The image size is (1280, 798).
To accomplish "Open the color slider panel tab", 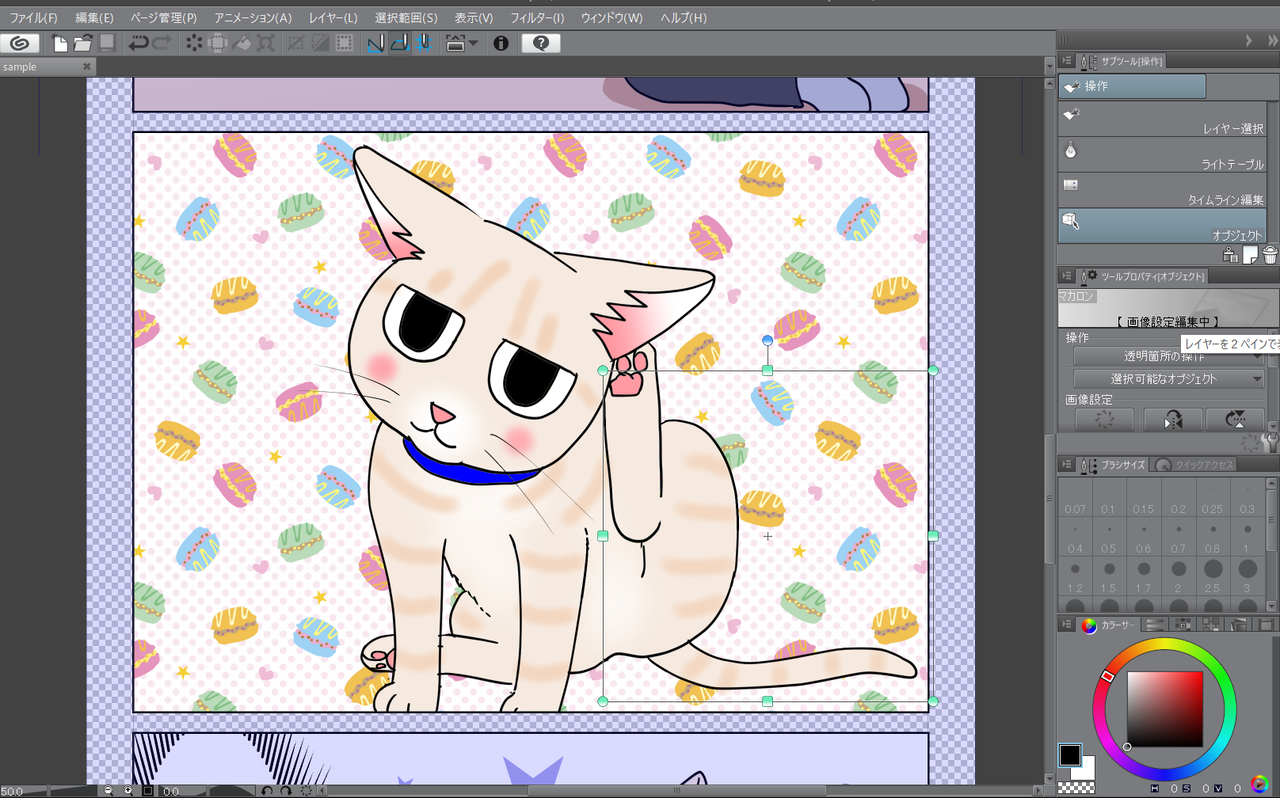I will tap(1156, 625).
